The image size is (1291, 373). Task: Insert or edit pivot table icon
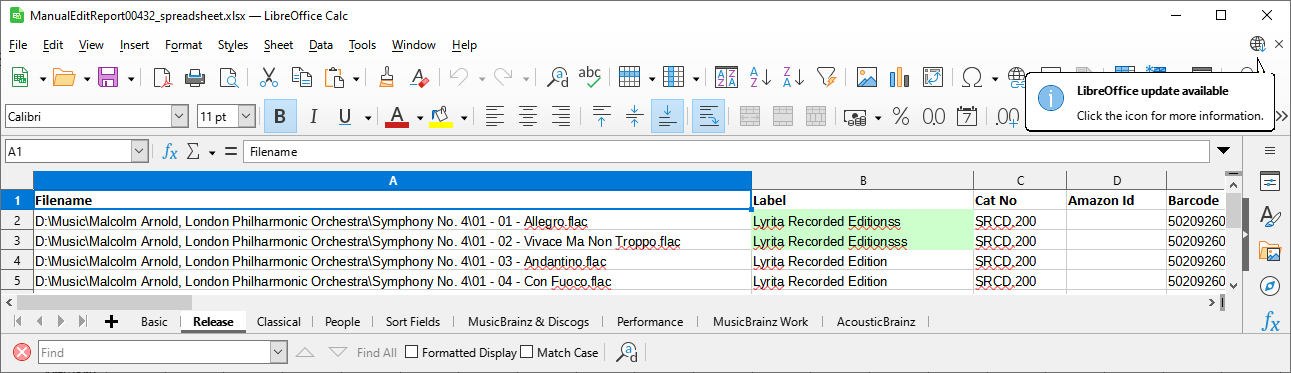click(x=932, y=77)
